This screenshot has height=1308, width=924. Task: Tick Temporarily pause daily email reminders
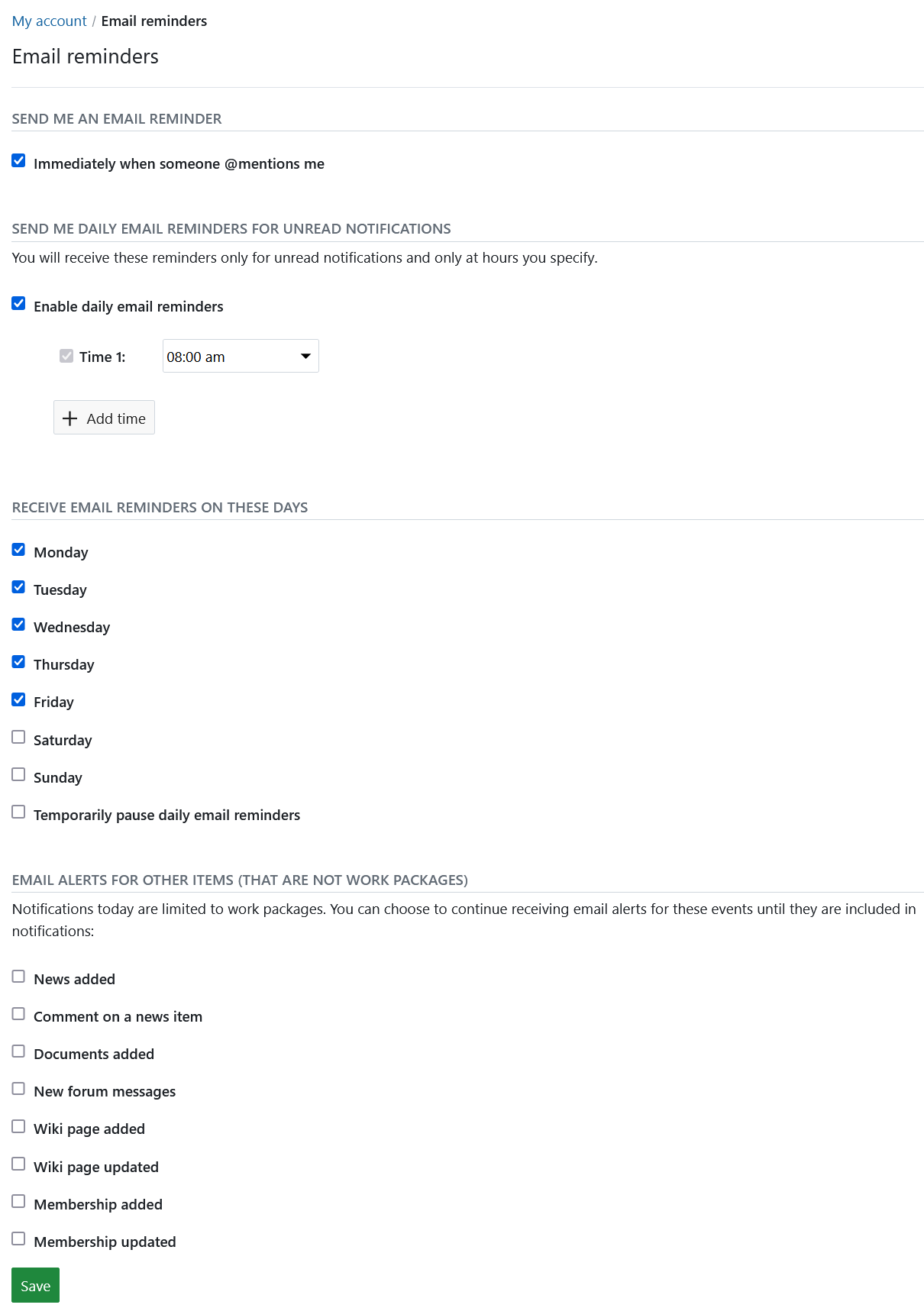[19, 812]
